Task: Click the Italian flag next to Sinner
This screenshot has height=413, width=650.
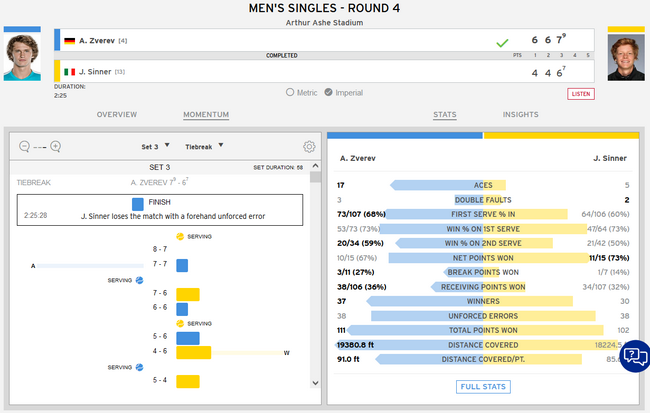Action: [69, 72]
